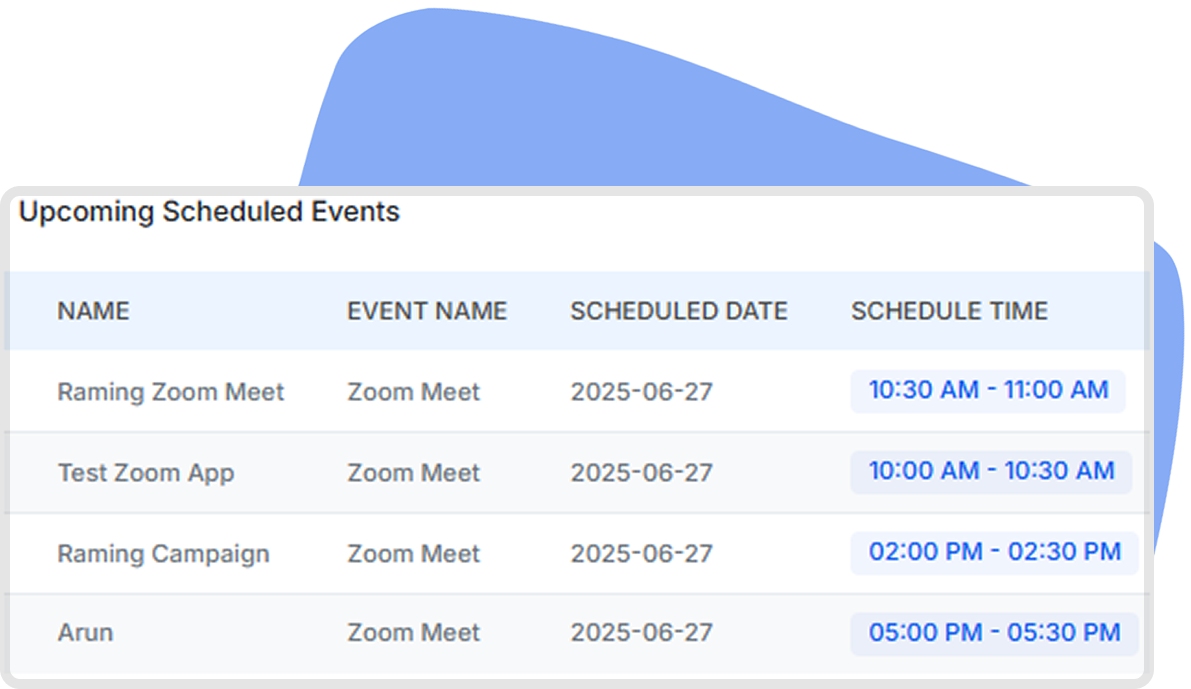Click the 10:30 AM - 11:00 AM time badge
1191x689 pixels.
[988, 391]
